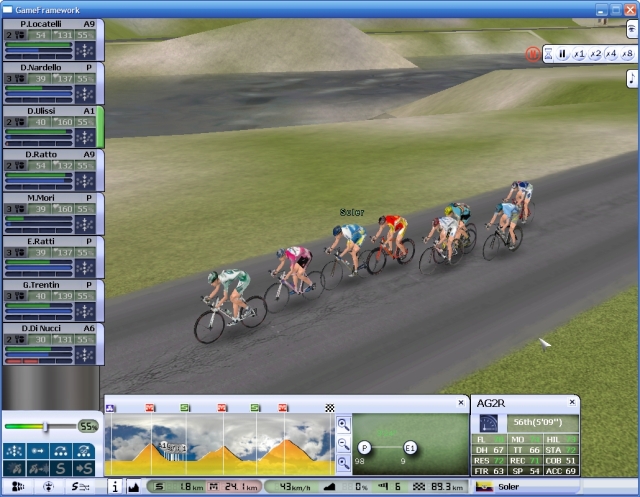Click the team riders icon at bottom-left
The width and height of the screenshot is (640, 497).
point(16,487)
